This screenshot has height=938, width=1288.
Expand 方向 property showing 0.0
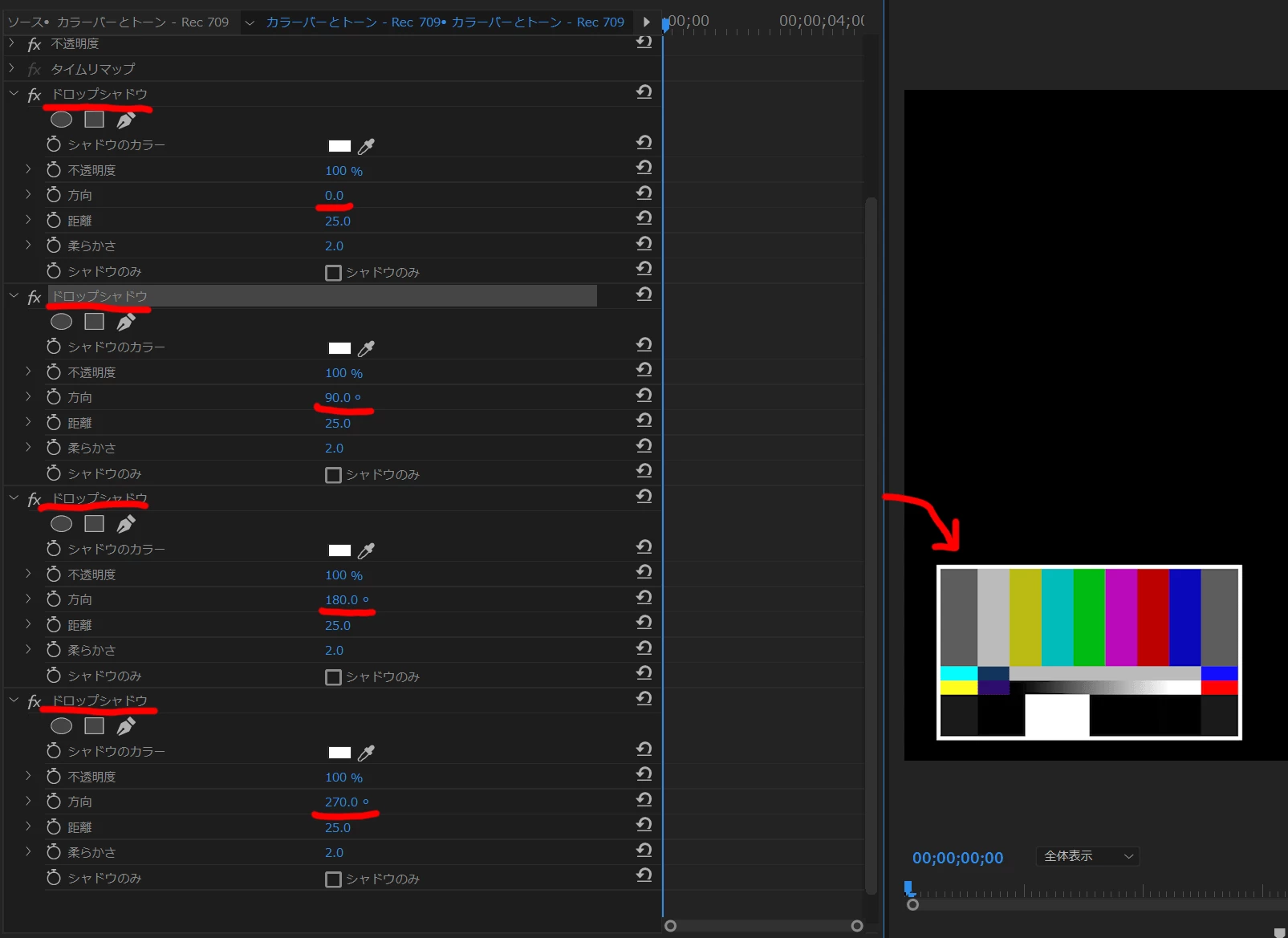point(28,194)
